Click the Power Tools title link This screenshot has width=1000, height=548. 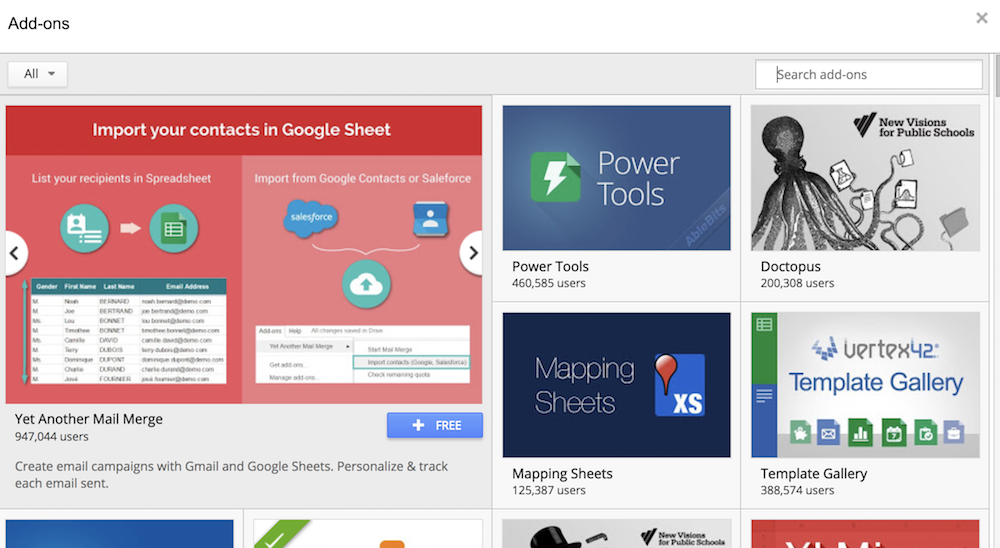click(x=550, y=266)
